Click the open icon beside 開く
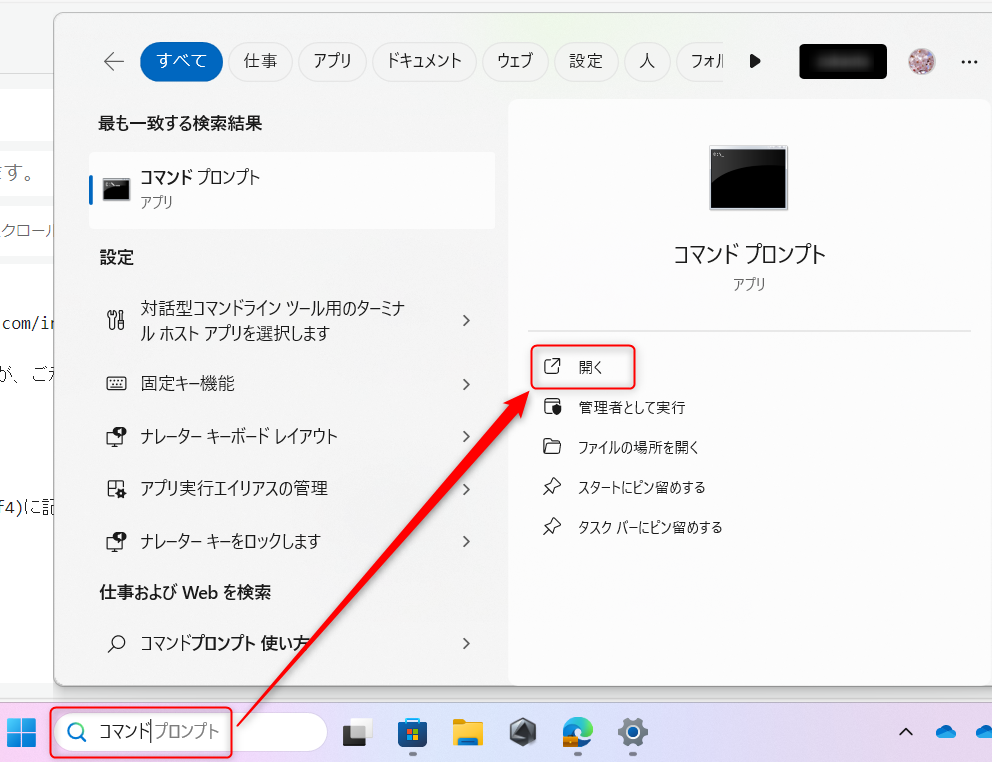Viewport: 992px width, 762px height. (x=552, y=366)
